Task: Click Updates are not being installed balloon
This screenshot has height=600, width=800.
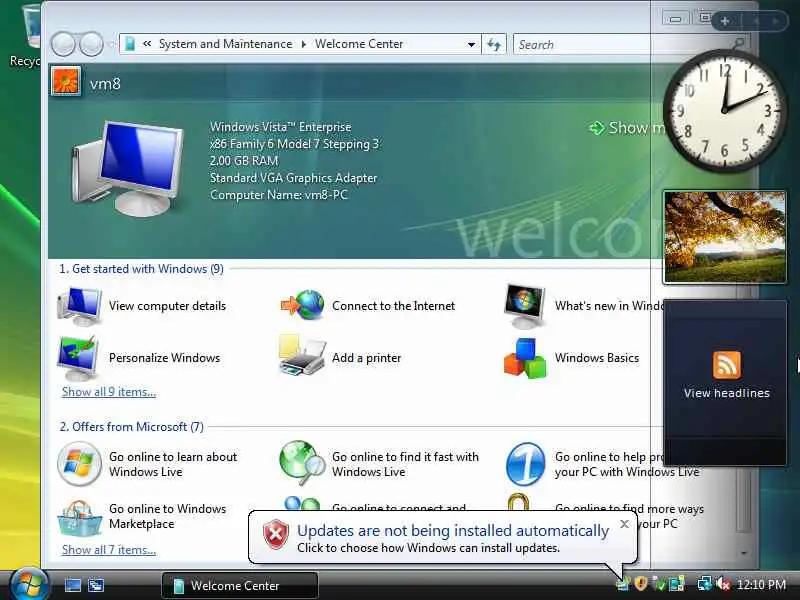Action: (442, 537)
